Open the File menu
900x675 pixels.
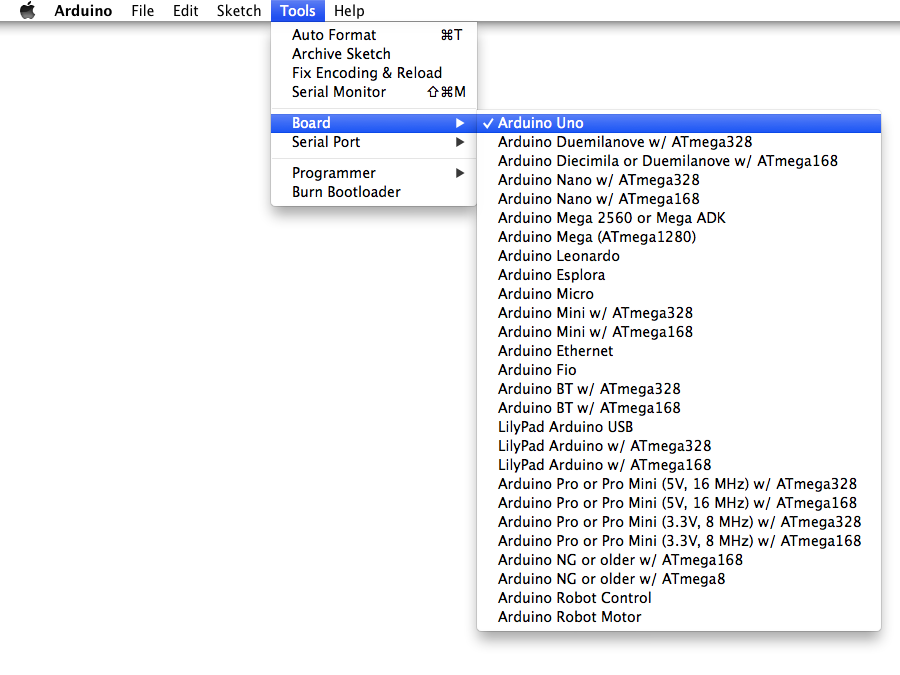click(142, 11)
